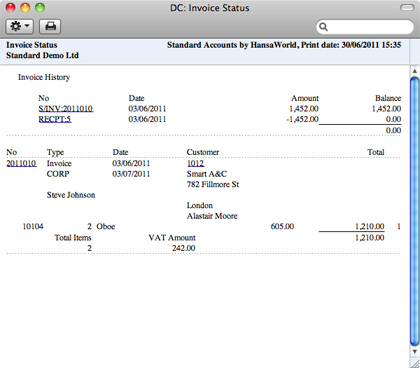Click the name 'Steve Johnson'
420x368 pixels.
pos(71,195)
